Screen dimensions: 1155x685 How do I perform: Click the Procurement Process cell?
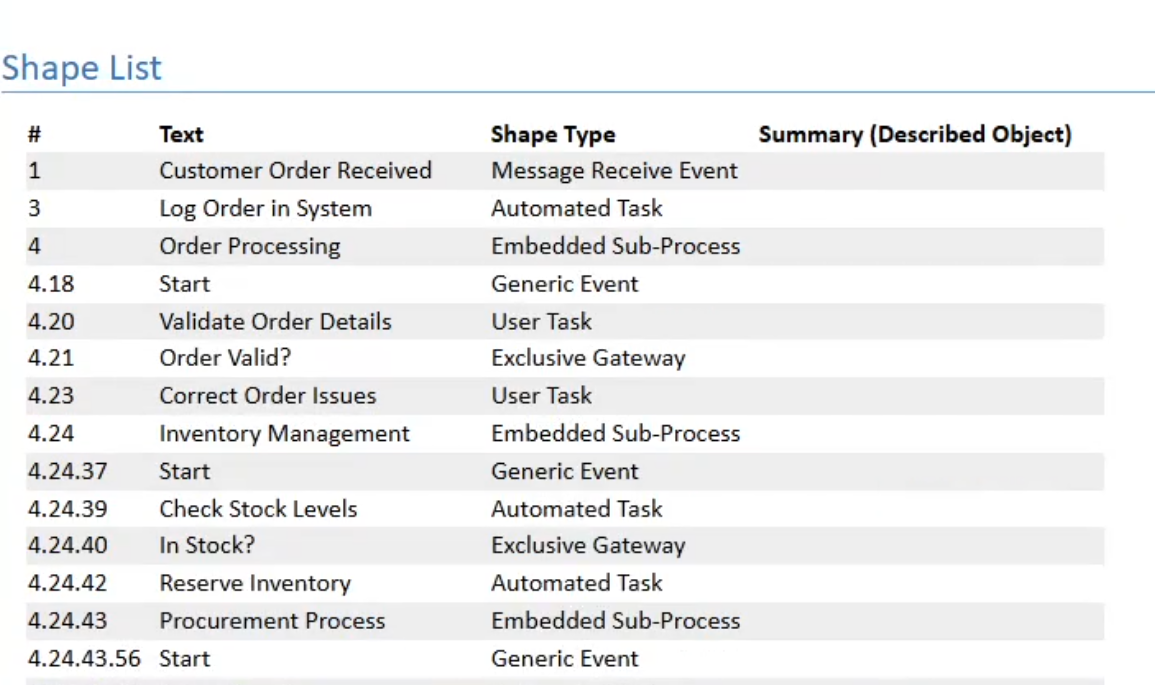(272, 621)
